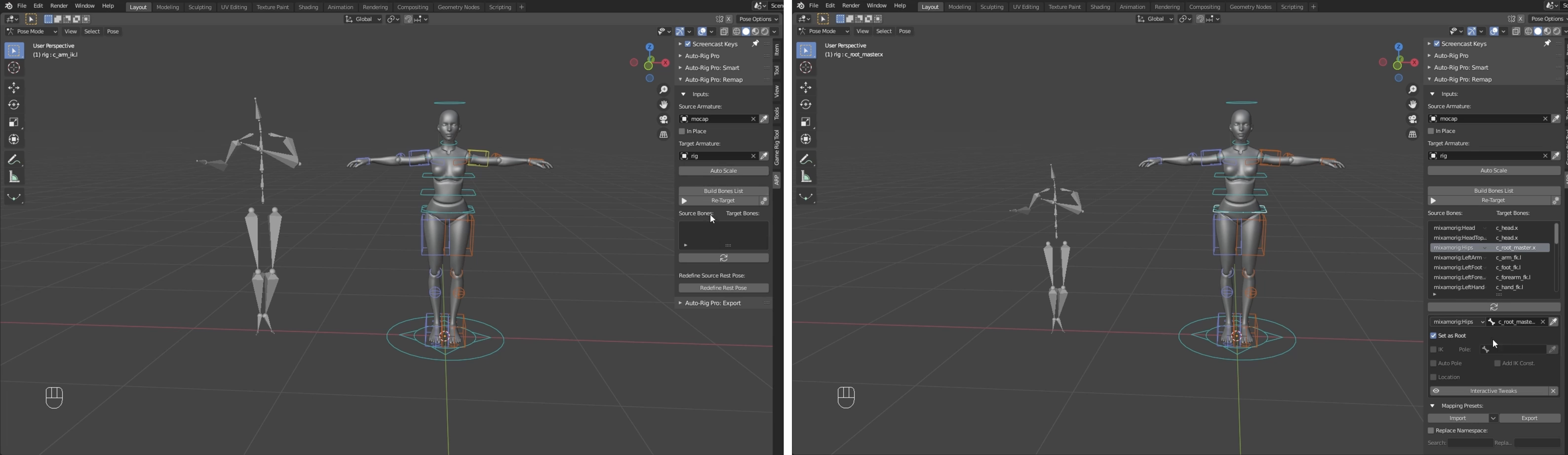
Task: Switch to Animation workspace tab in the left window
Action: pos(340,7)
